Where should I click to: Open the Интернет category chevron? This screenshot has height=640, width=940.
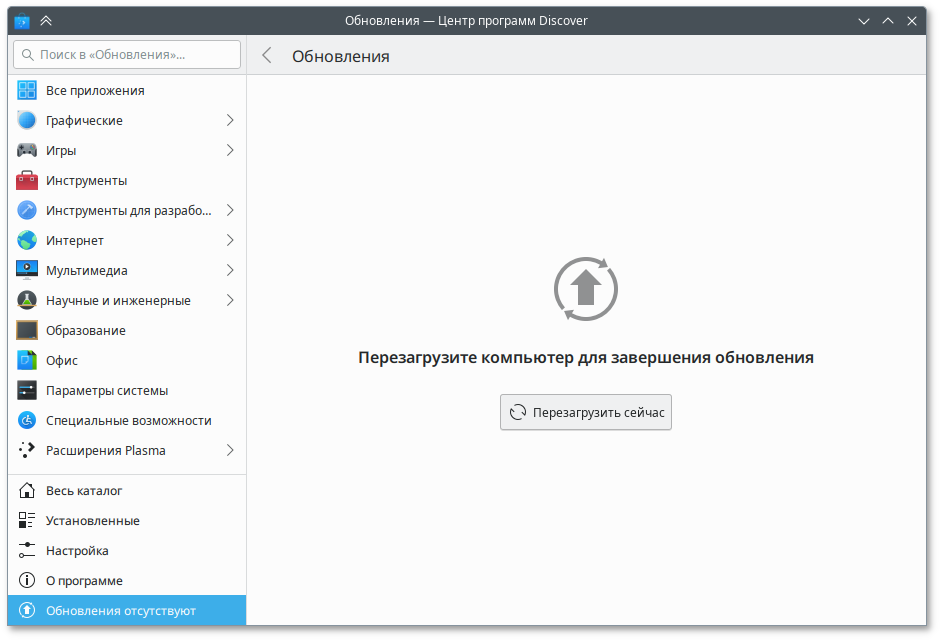click(231, 239)
